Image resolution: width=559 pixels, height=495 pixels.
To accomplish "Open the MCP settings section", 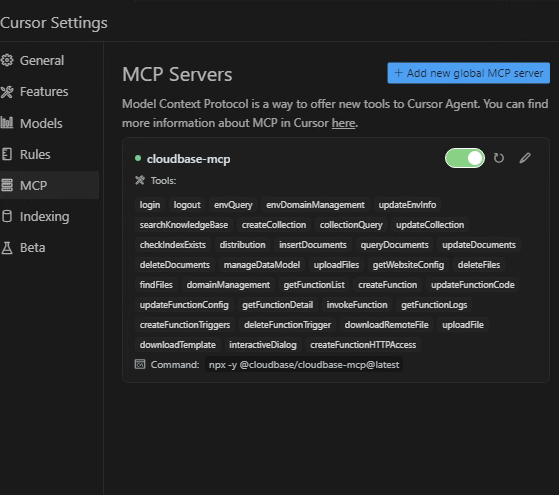I will [50, 185].
